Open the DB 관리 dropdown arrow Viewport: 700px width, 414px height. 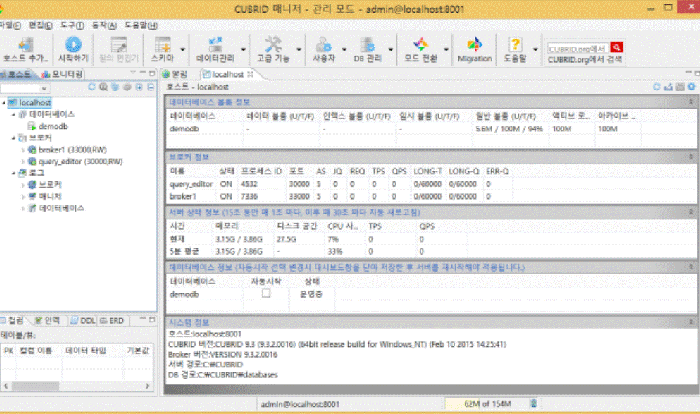391,50
